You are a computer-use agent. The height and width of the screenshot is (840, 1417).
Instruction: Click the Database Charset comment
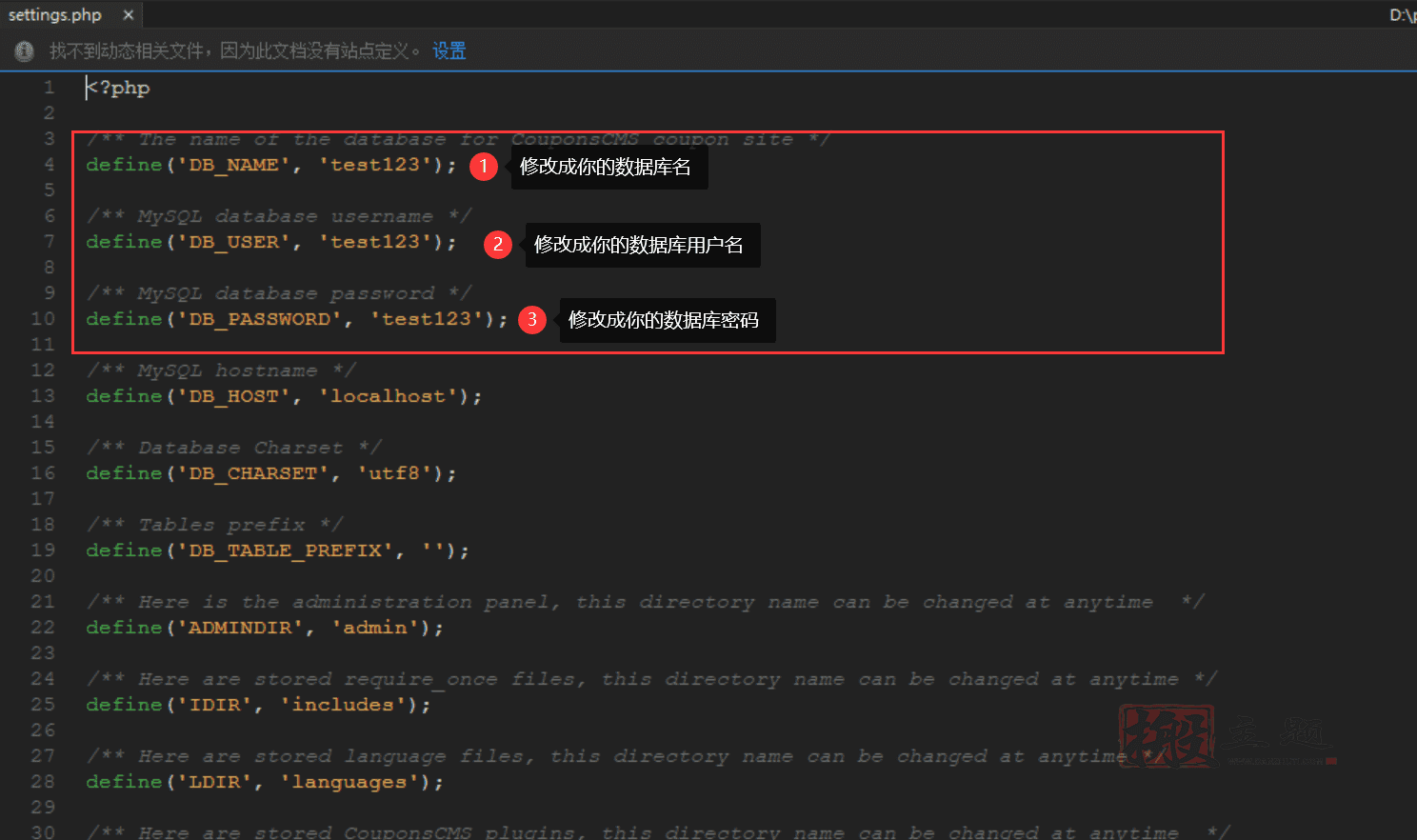(233, 448)
